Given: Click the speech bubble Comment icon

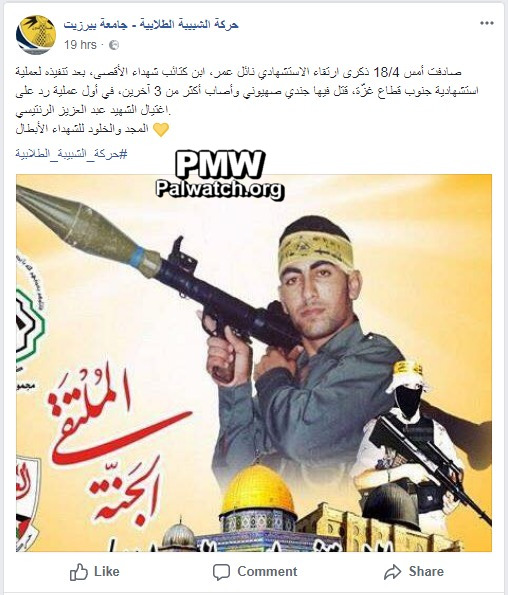Looking at the screenshot, I should pyautogui.click(x=221, y=572).
